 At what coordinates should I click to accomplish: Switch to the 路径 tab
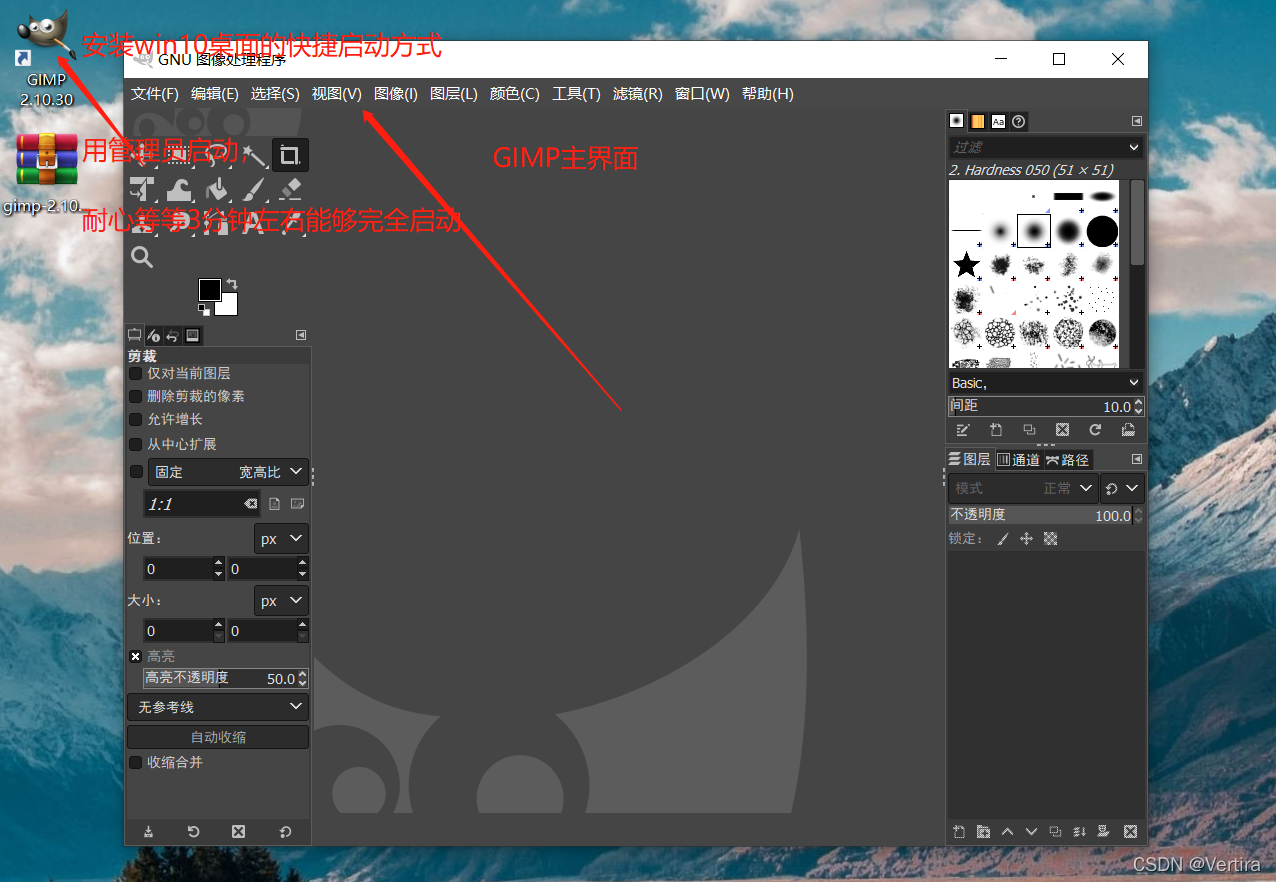1068,460
